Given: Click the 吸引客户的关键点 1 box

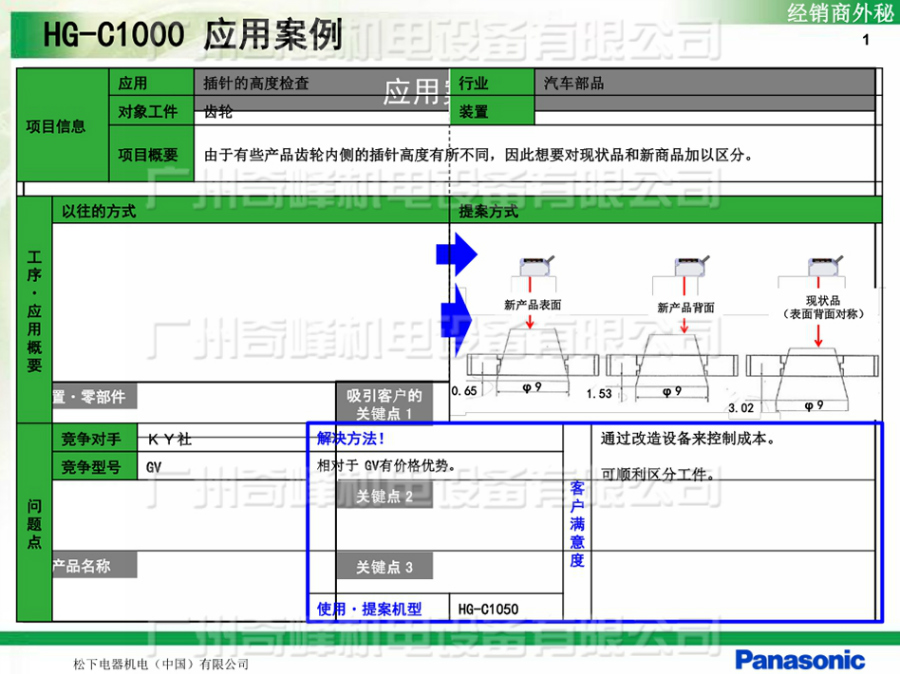Looking at the screenshot, I should coord(384,404).
